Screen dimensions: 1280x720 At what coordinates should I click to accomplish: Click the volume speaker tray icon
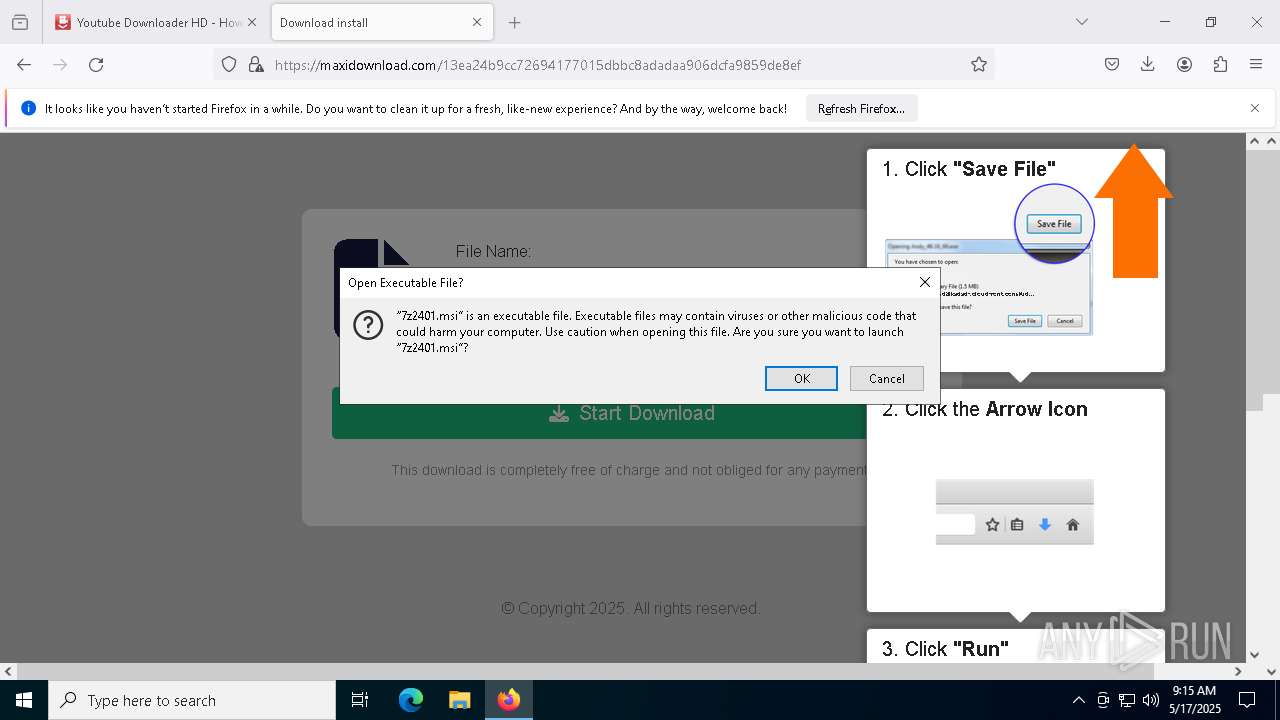[1151, 700]
